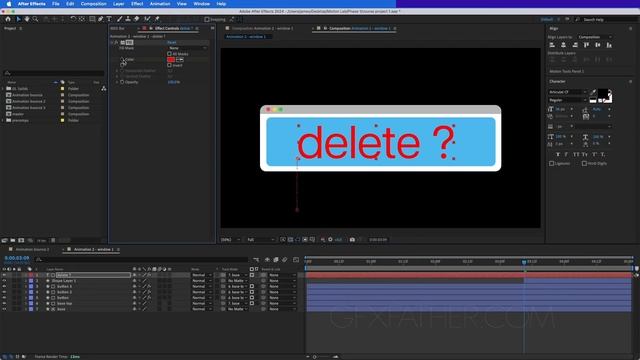This screenshot has height=360, width=640.
Task: Select the Zoom magnifier tool
Action: [36, 19]
